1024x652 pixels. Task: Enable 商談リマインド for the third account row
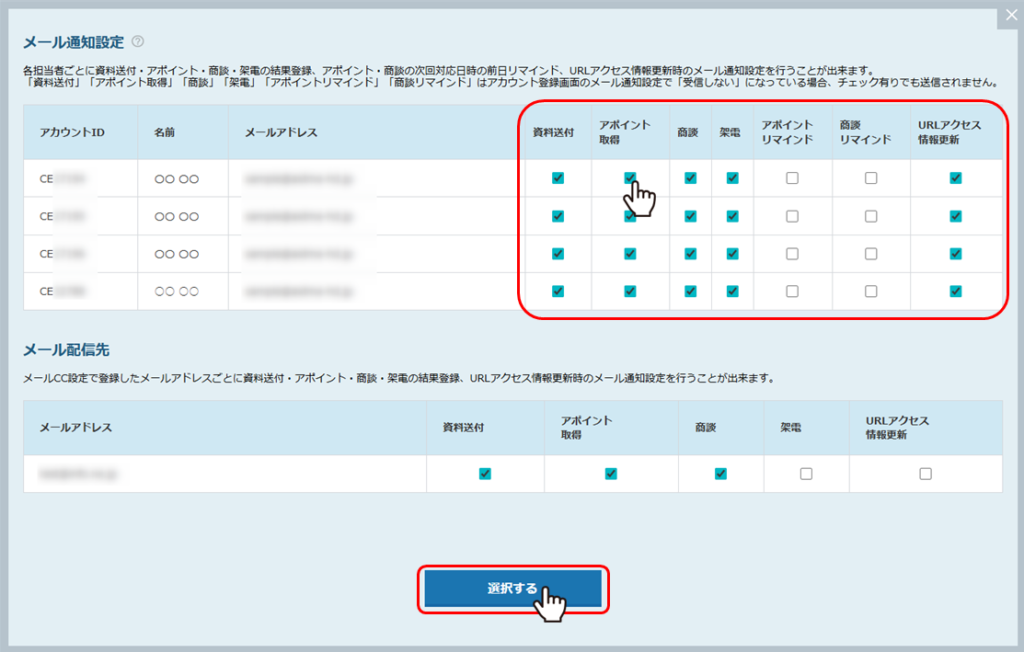871,254
